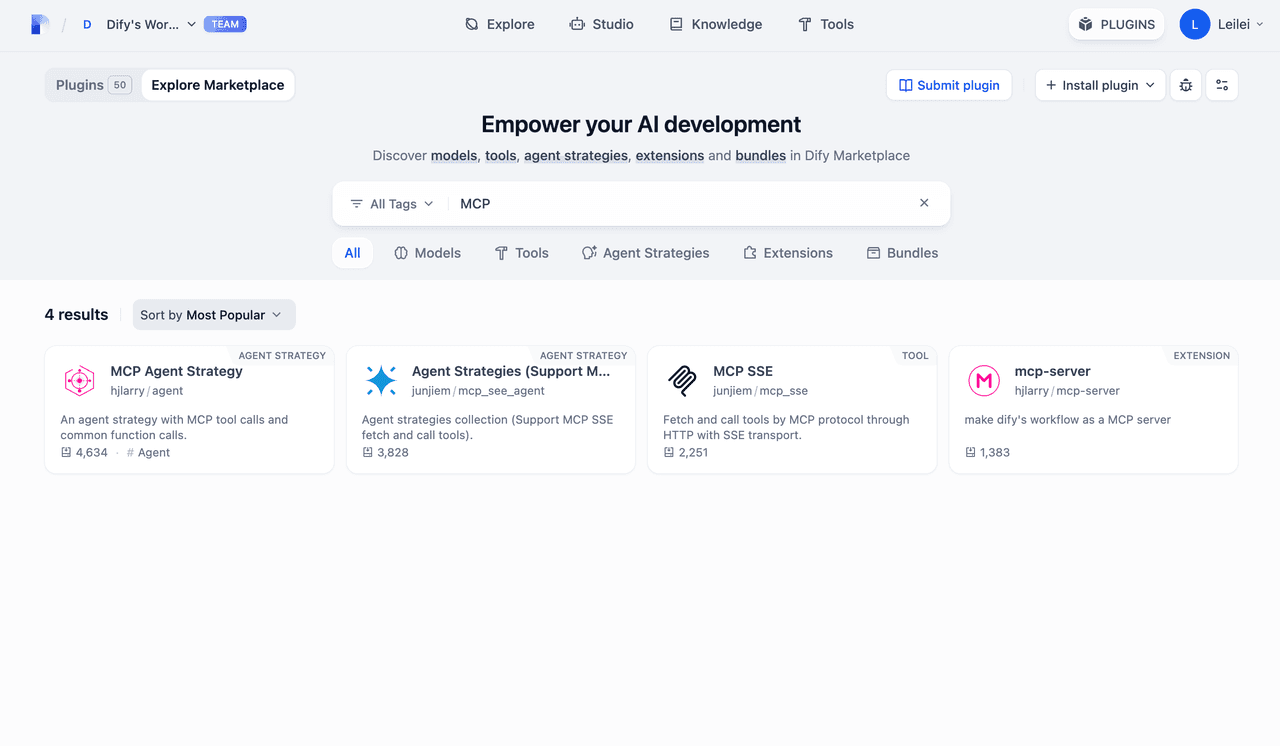Expand the Install plugin dropdown

1100,85
